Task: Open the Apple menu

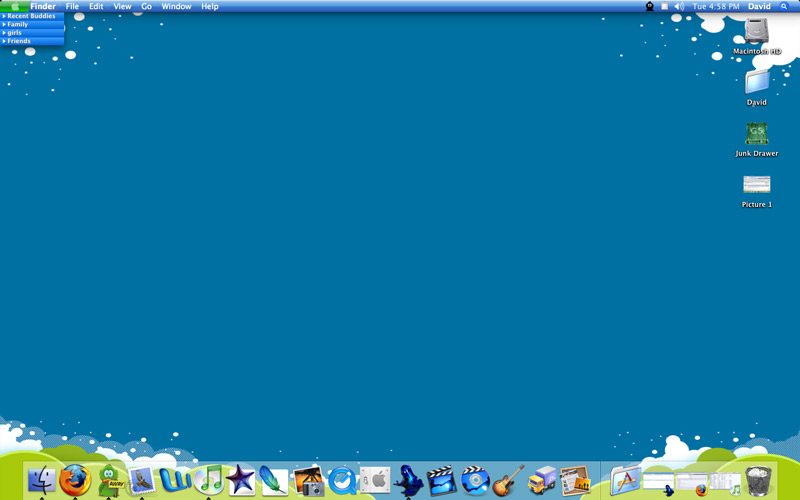Action: (x=15, y=6)
